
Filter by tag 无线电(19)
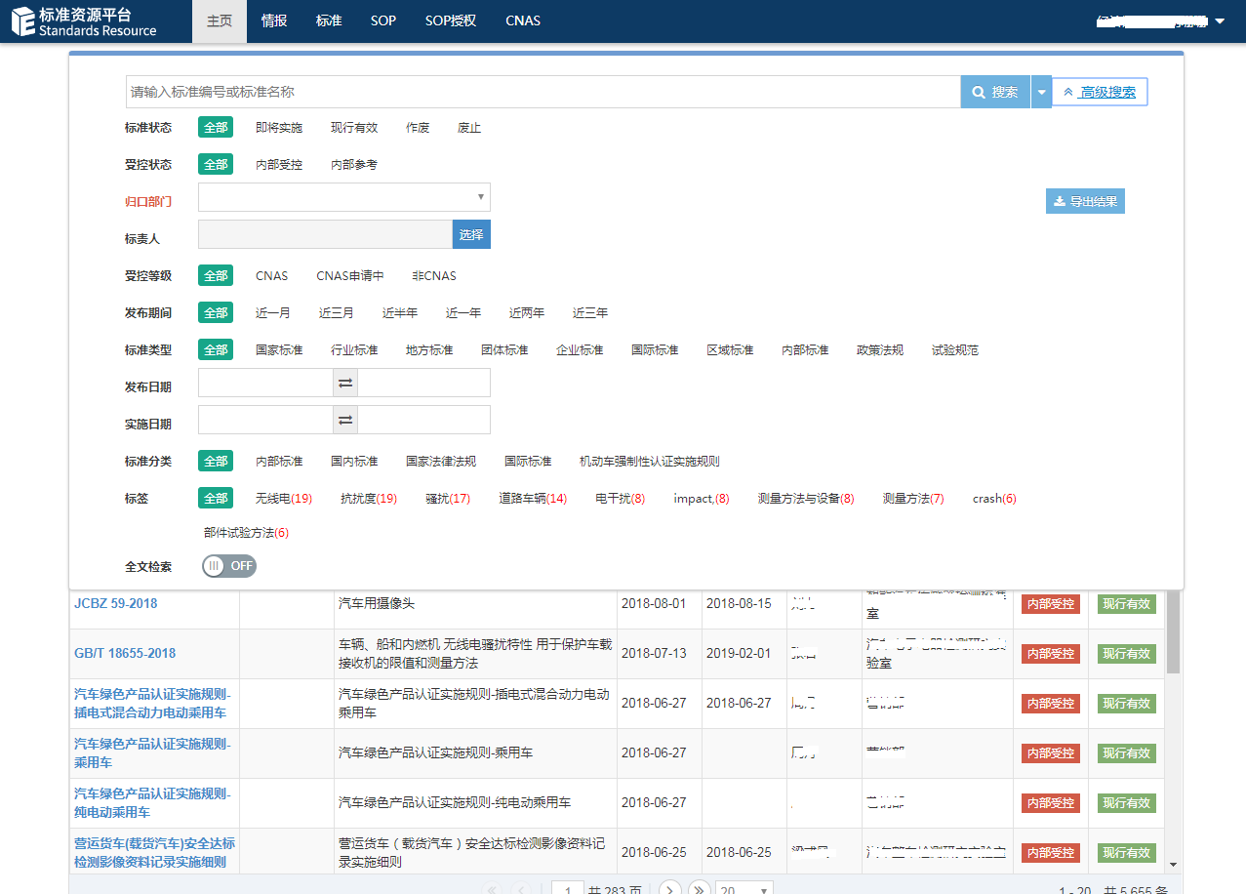[x=284, y=498]
